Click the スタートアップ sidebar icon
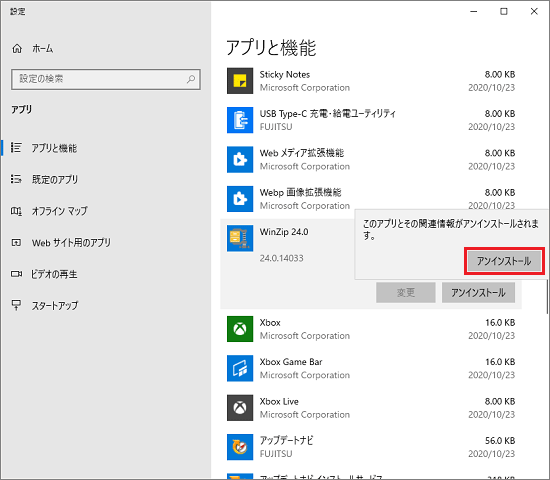This screenshot has width=550, height=480. (16, 305)
